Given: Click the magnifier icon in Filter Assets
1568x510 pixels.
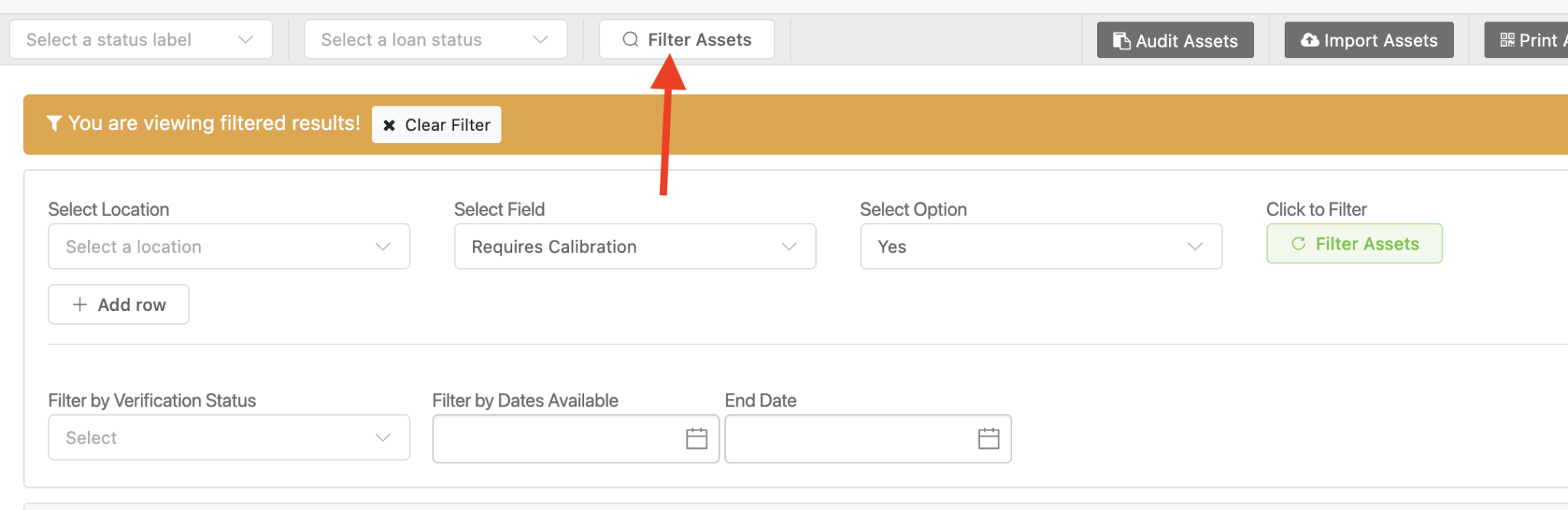Looking at the screenshot, I should (x=630, y=40).
